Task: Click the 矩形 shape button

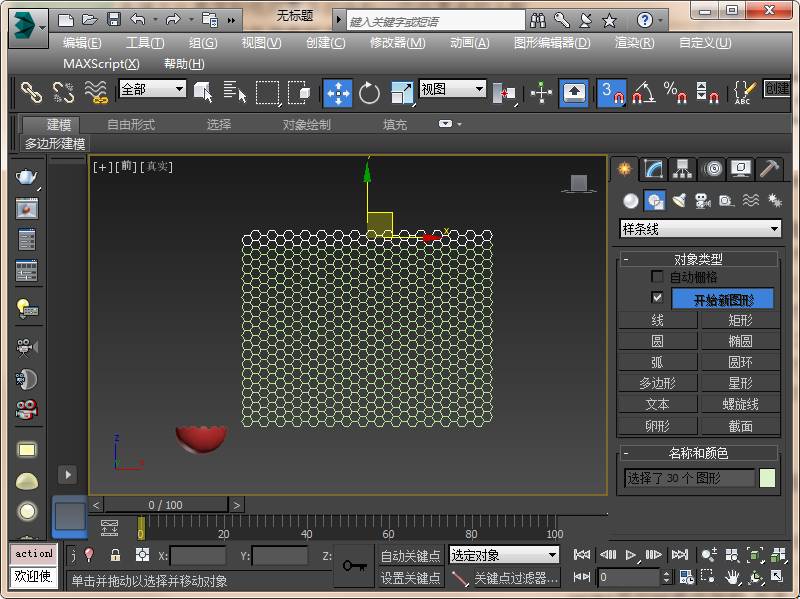Action: tap(740, 320)
